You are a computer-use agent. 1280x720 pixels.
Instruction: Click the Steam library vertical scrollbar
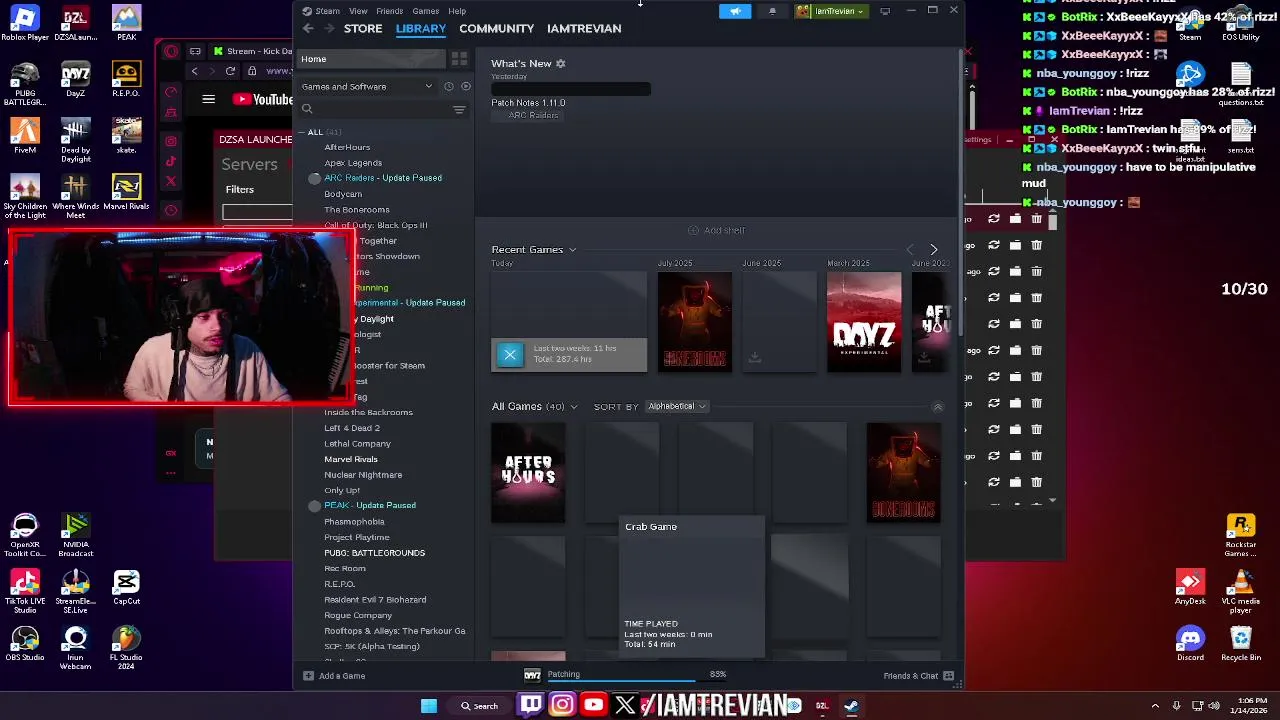tap(959, 190)
